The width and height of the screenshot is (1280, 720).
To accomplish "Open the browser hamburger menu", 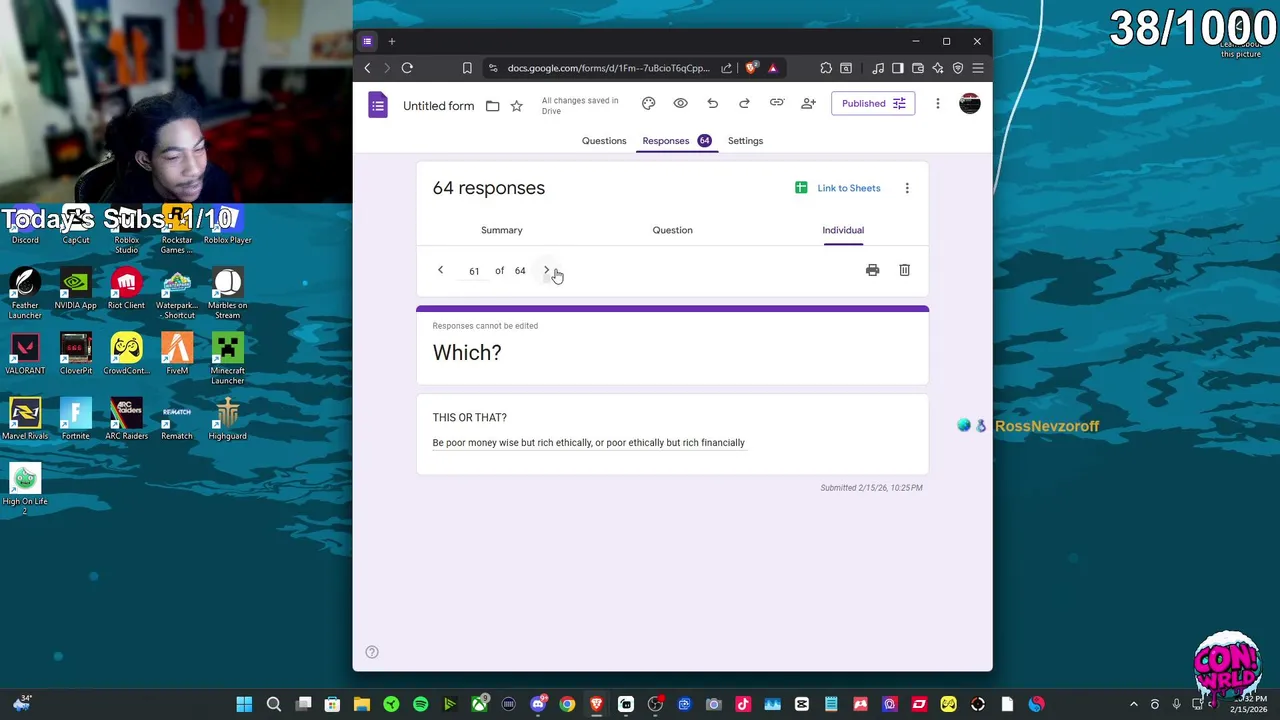I will point(978,68).
